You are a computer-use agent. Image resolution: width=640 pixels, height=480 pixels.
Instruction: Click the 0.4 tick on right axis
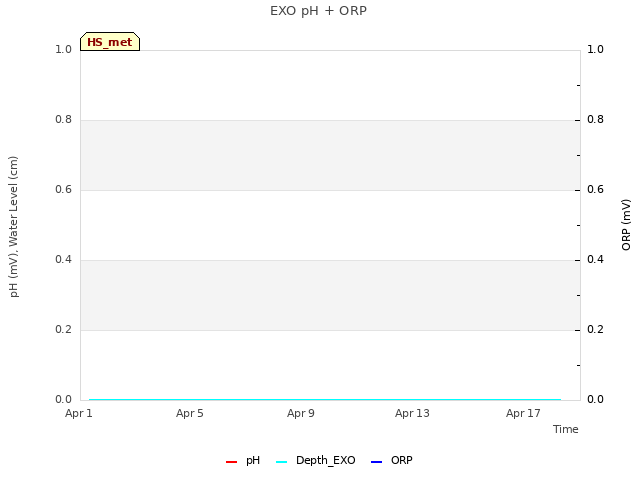coord(596,259)
